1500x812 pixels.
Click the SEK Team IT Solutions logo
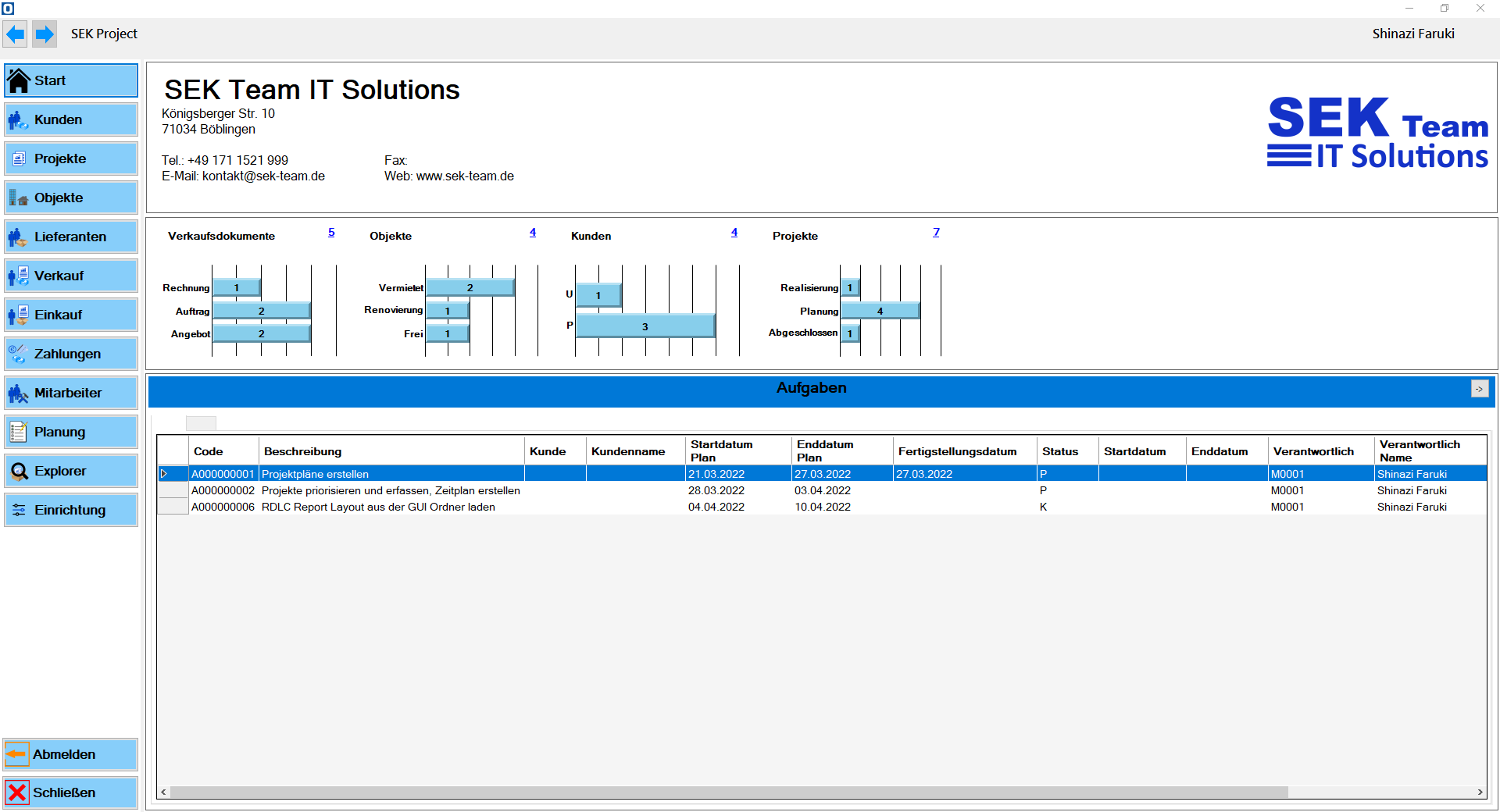[x=1377, y=133]
